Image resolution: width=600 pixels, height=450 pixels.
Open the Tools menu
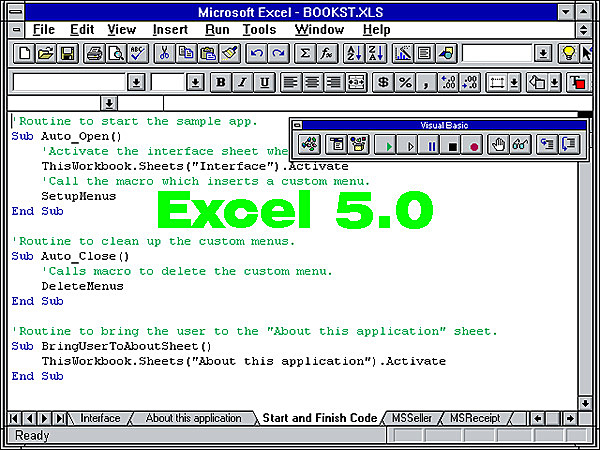[259, 30]
